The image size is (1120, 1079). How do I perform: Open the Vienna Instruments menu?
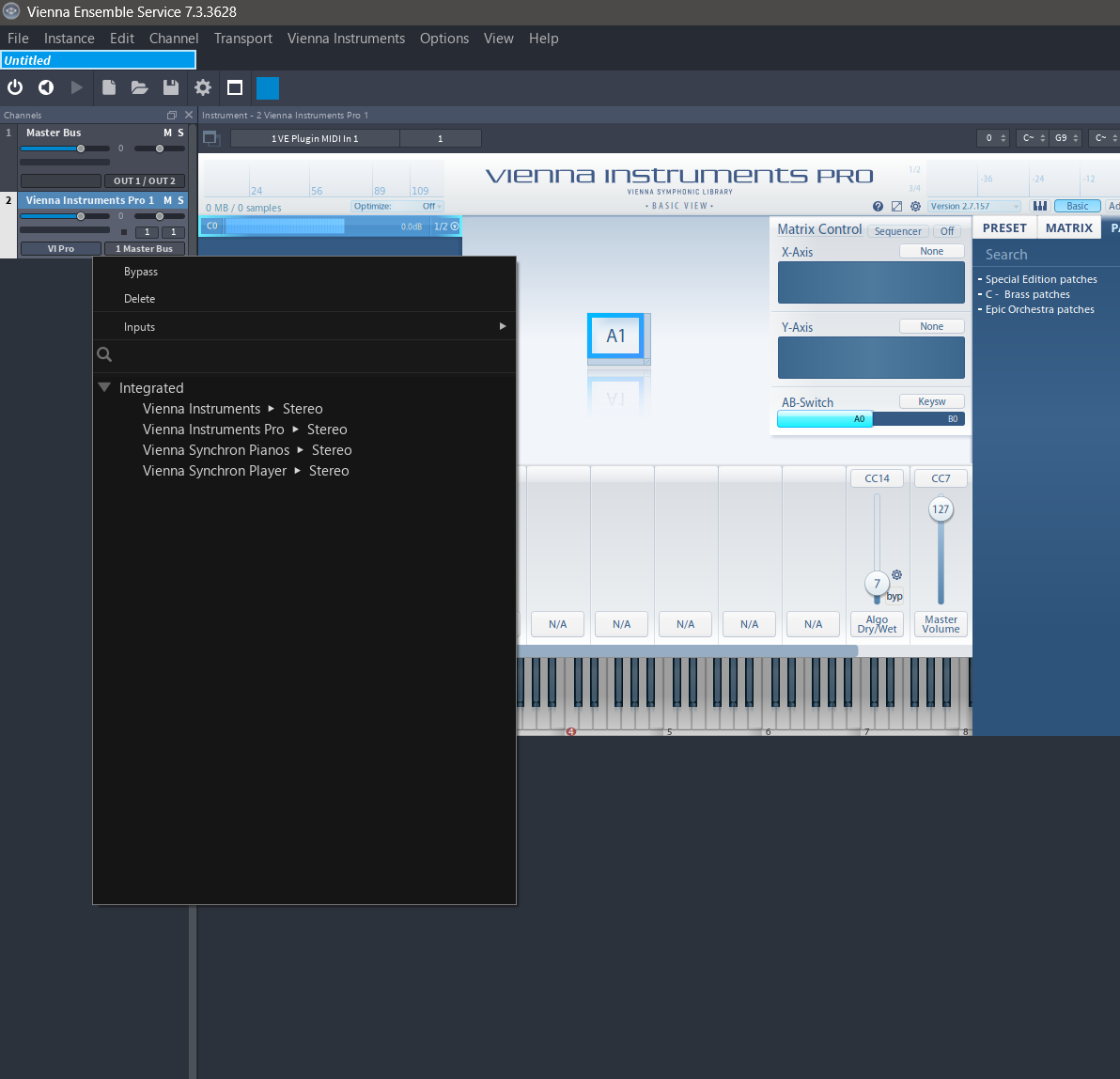346,39
